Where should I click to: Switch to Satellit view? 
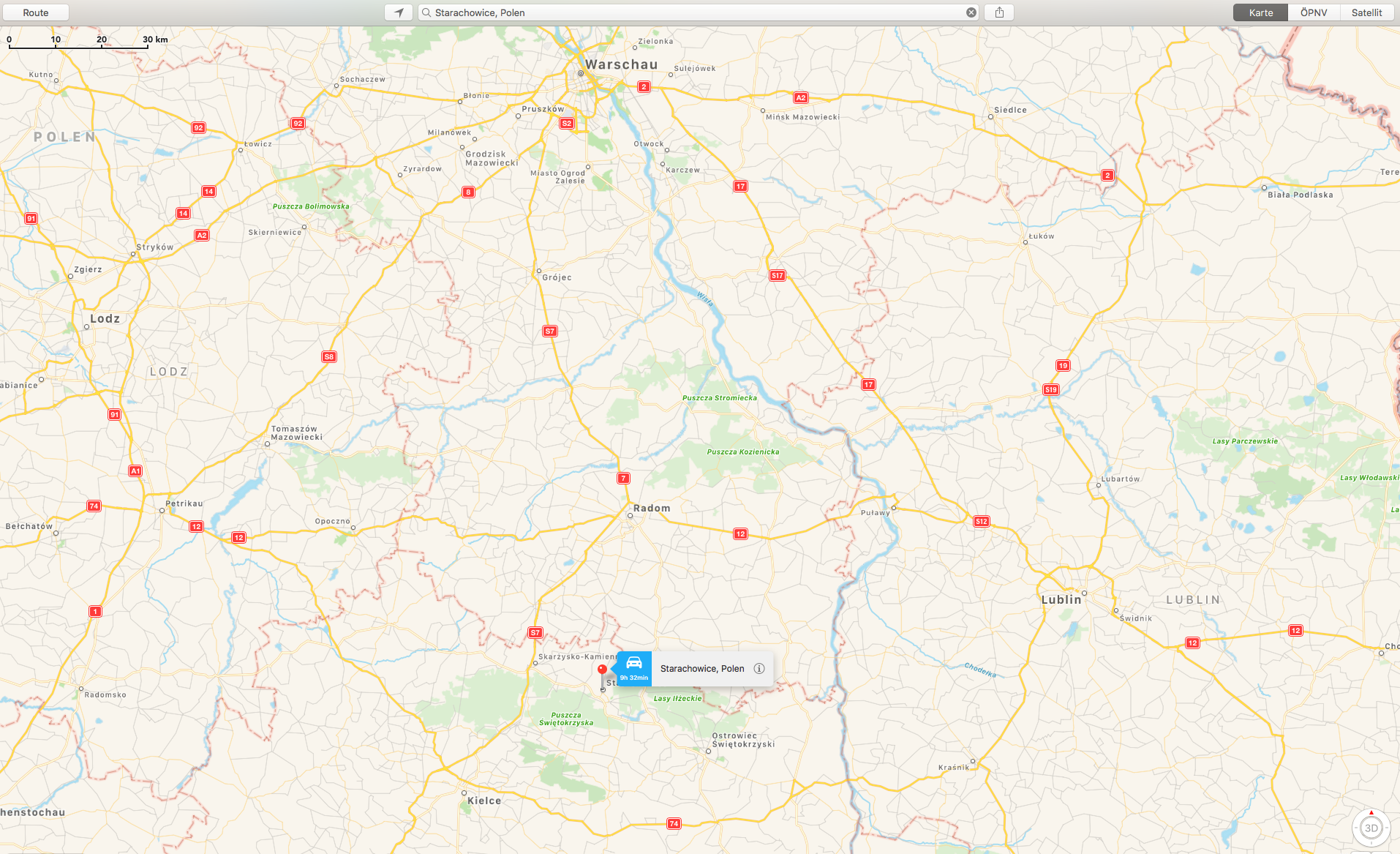[1366, 12]
